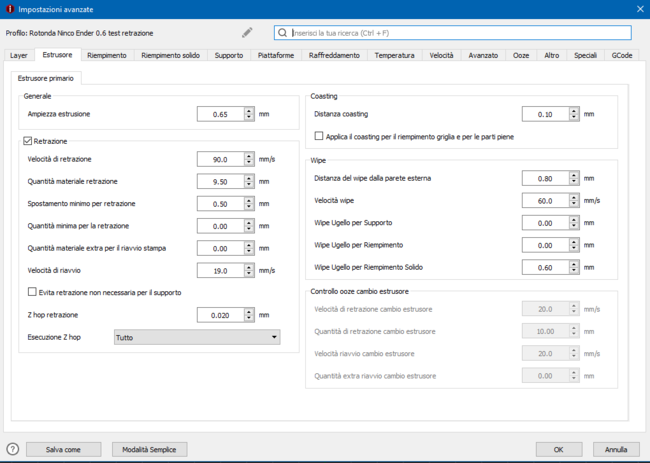
Task: Open the Temperatura tab
Action: tap(394, 56)
